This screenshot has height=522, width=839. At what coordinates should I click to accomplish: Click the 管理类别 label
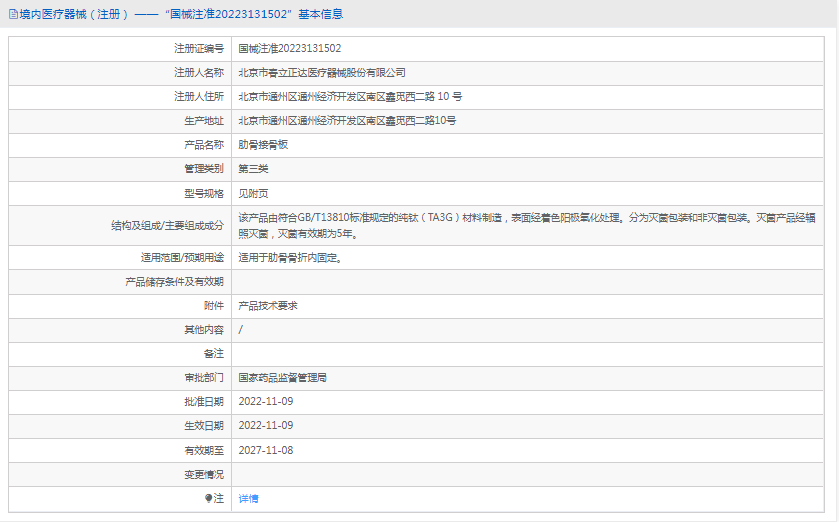point(204,169)
